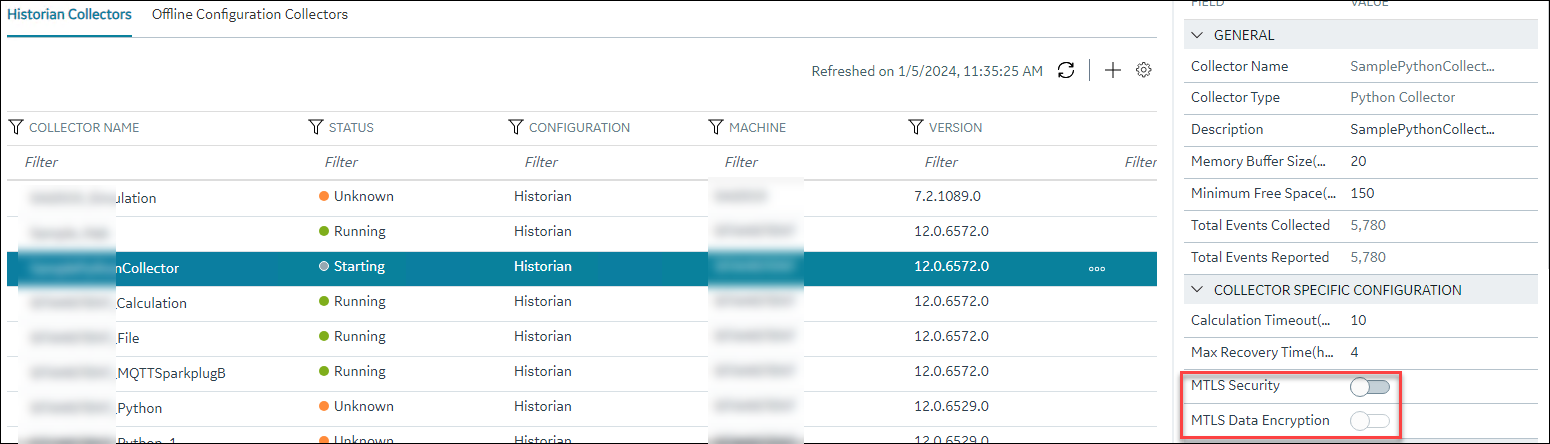This screenshot has height=444, width=1550.
Task: Toggle the MTLS Data Encryption switch
Action: tap(1369, 421)
